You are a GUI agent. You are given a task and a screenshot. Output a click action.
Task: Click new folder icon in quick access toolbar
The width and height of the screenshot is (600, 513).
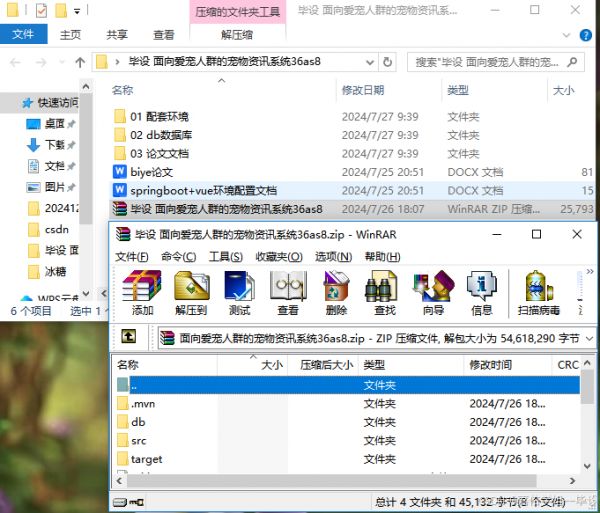coord(61,10)
